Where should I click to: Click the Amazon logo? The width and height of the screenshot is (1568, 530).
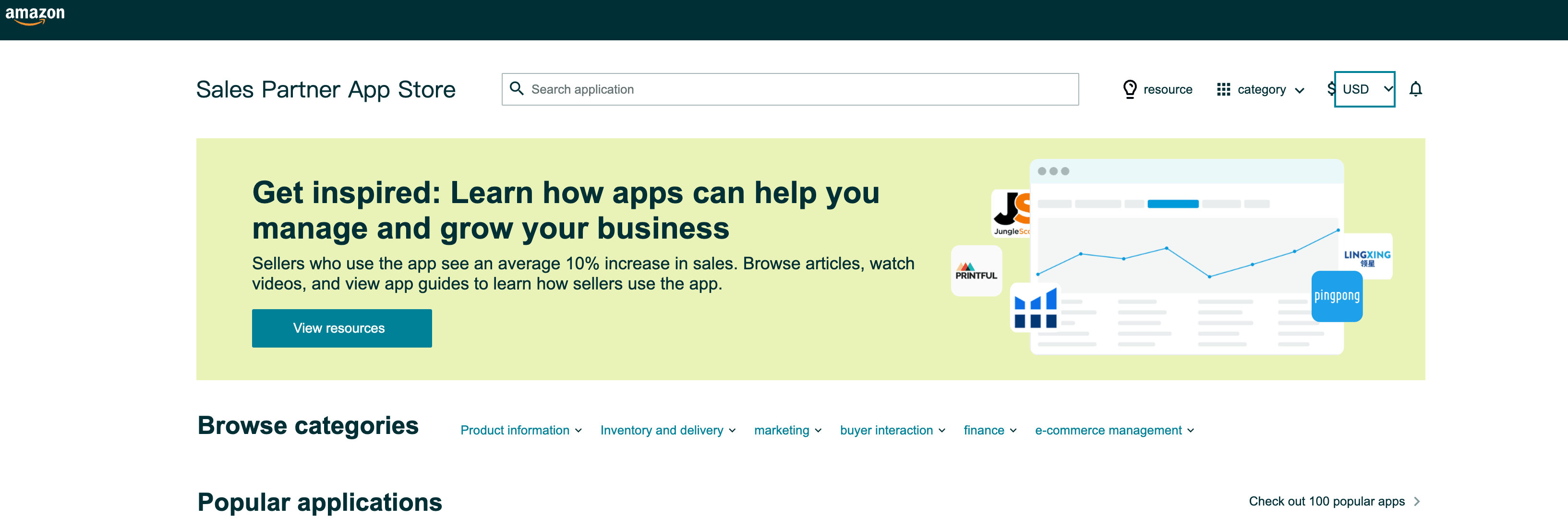pos(37,17)
